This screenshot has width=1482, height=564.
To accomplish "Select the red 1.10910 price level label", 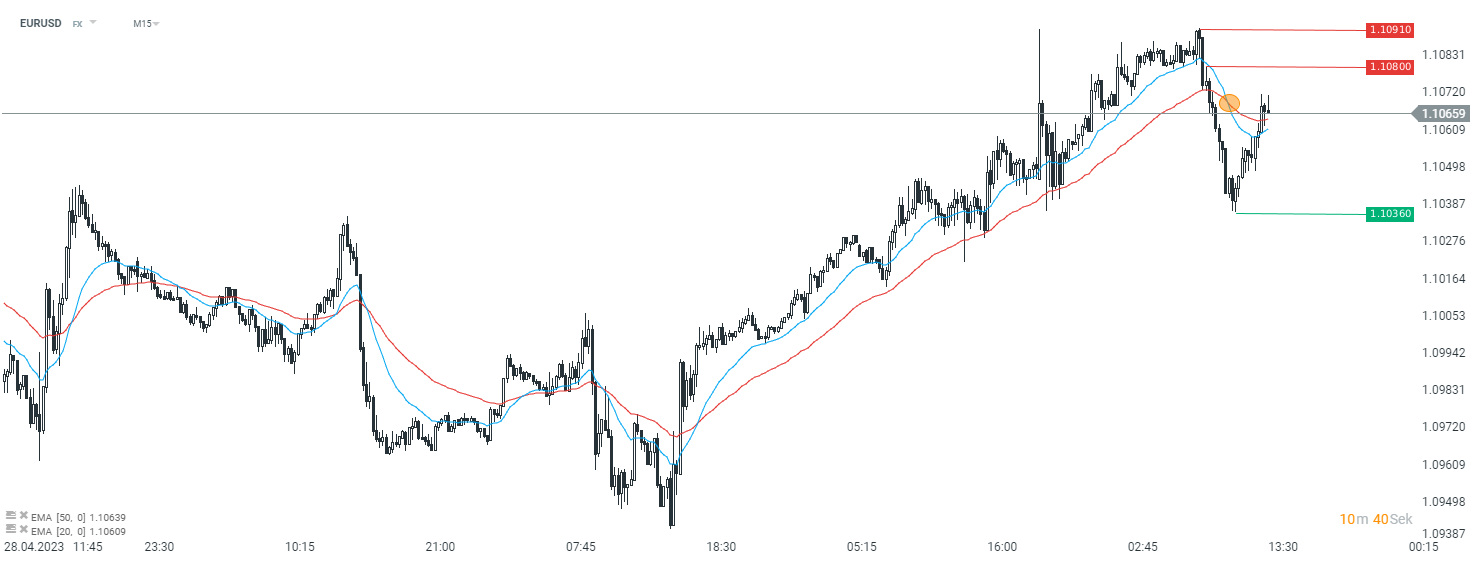I will [x=1390, y=30].
